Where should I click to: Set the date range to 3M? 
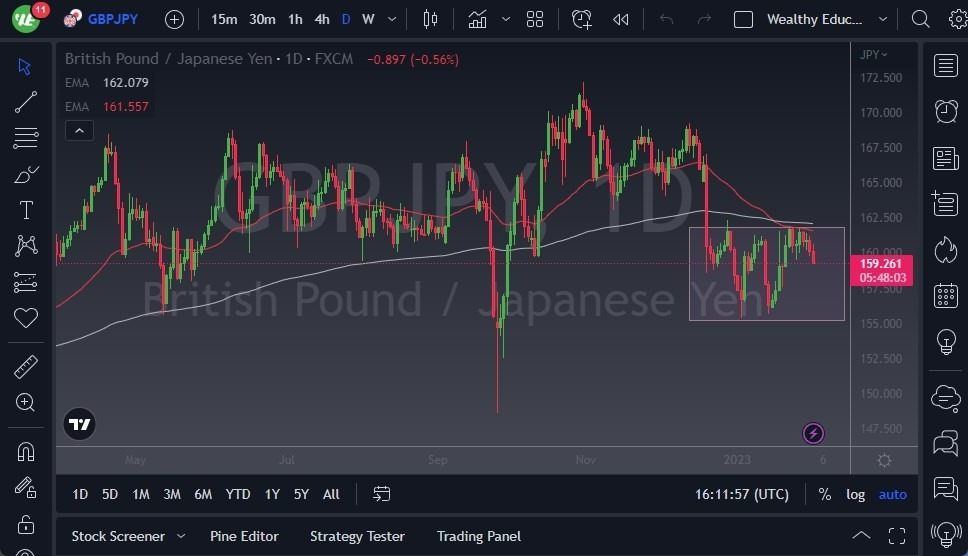172,494
